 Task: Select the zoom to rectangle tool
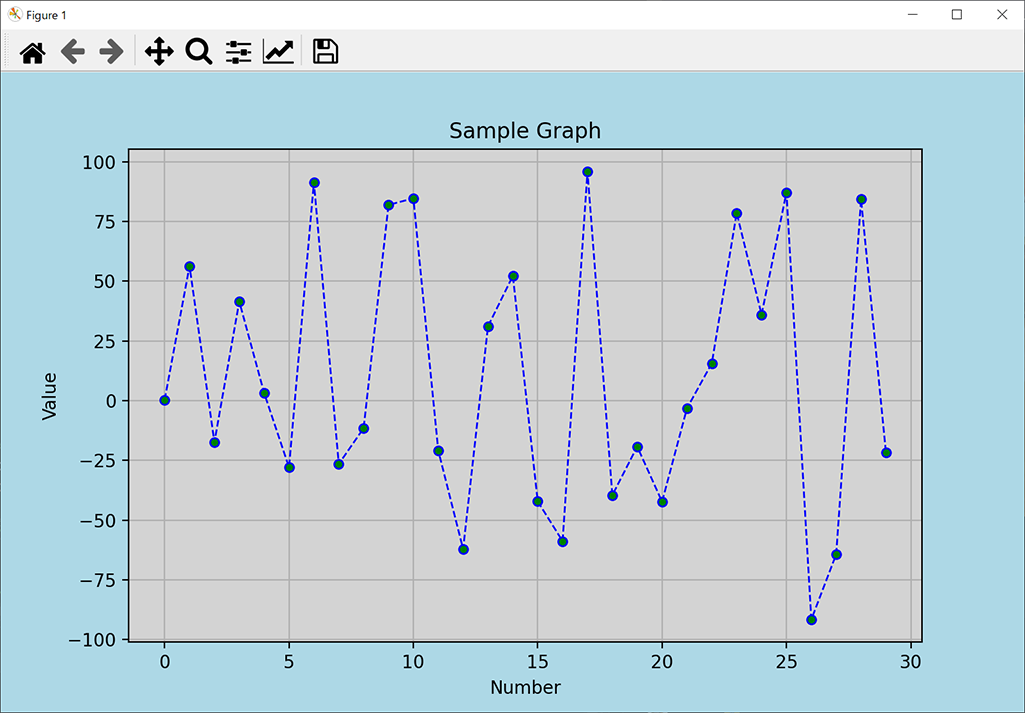(x=199, y=52)
